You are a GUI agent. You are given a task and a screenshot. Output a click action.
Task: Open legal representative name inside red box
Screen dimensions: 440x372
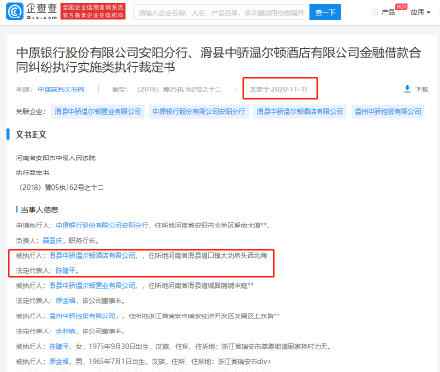(66, 270)
